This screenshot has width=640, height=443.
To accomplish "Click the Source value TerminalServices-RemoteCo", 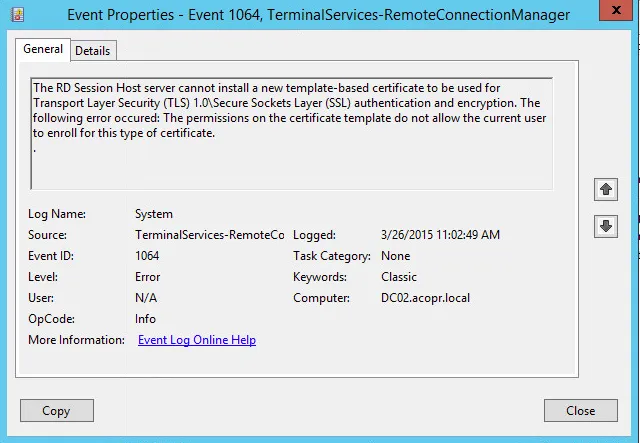I will click(x=209, y=235).
